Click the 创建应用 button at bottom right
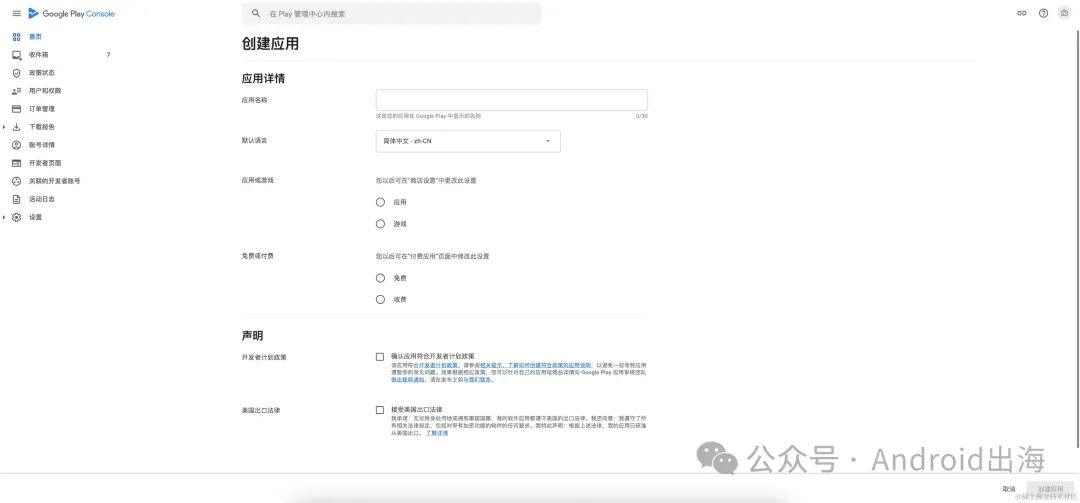 tap(1050, 489)
